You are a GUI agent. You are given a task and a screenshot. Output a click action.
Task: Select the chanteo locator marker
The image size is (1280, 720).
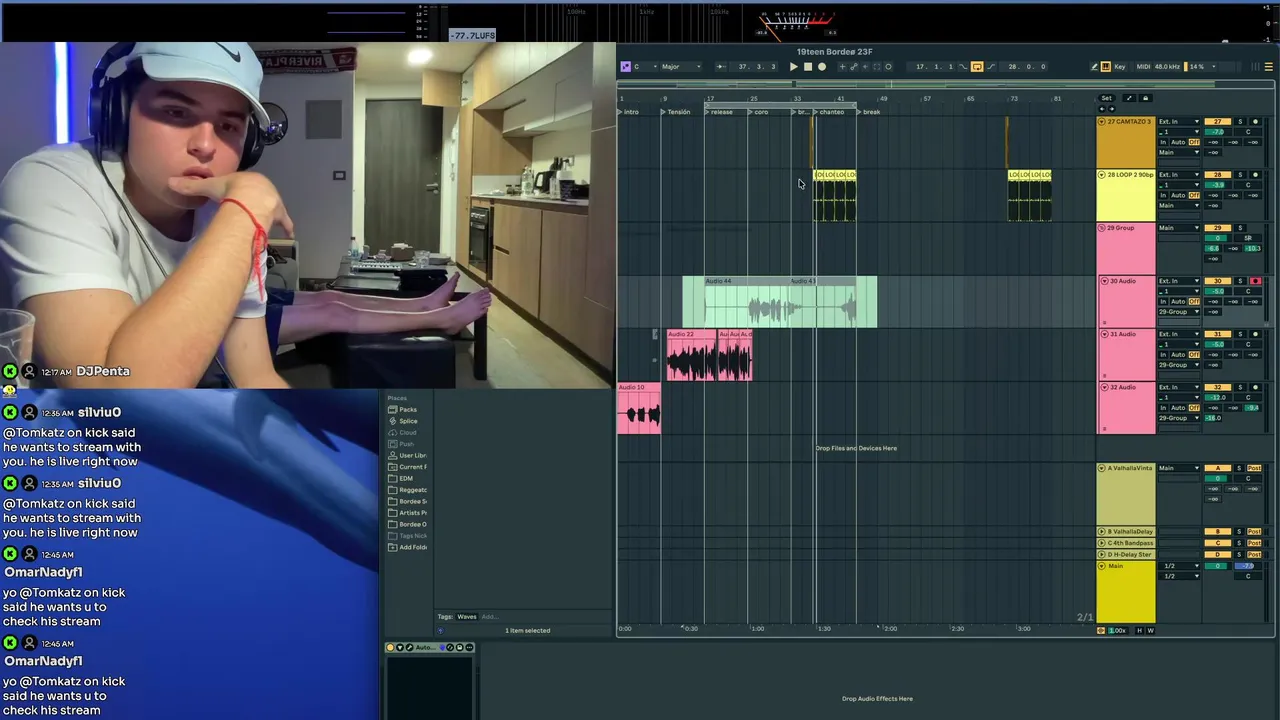tap(828, 112)
